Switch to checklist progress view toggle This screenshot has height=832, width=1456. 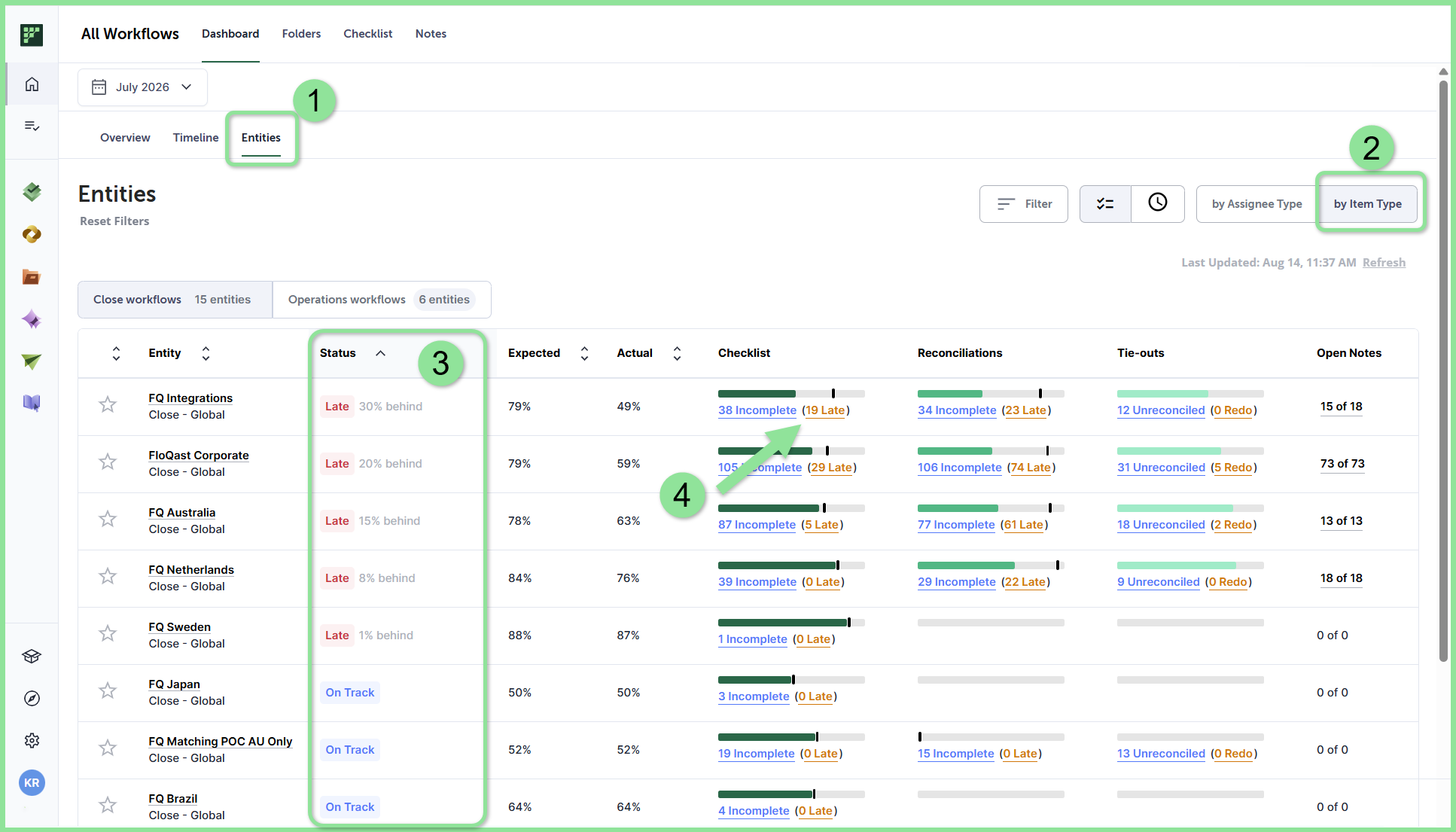pos(1105,204)
